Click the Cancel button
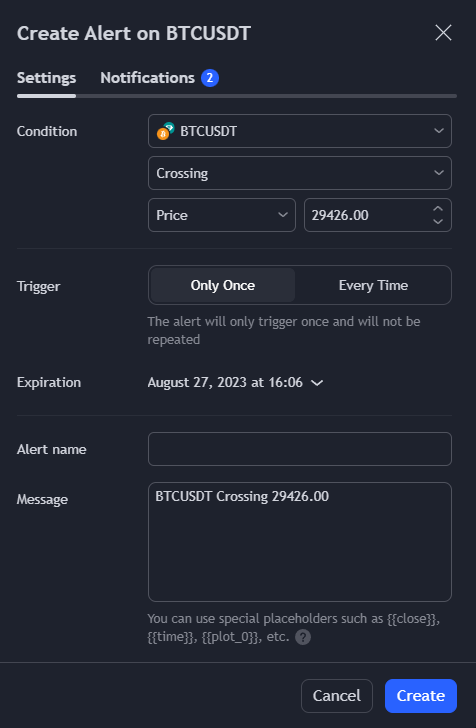This screenshot has width=476, height=728. click(337, 696)
